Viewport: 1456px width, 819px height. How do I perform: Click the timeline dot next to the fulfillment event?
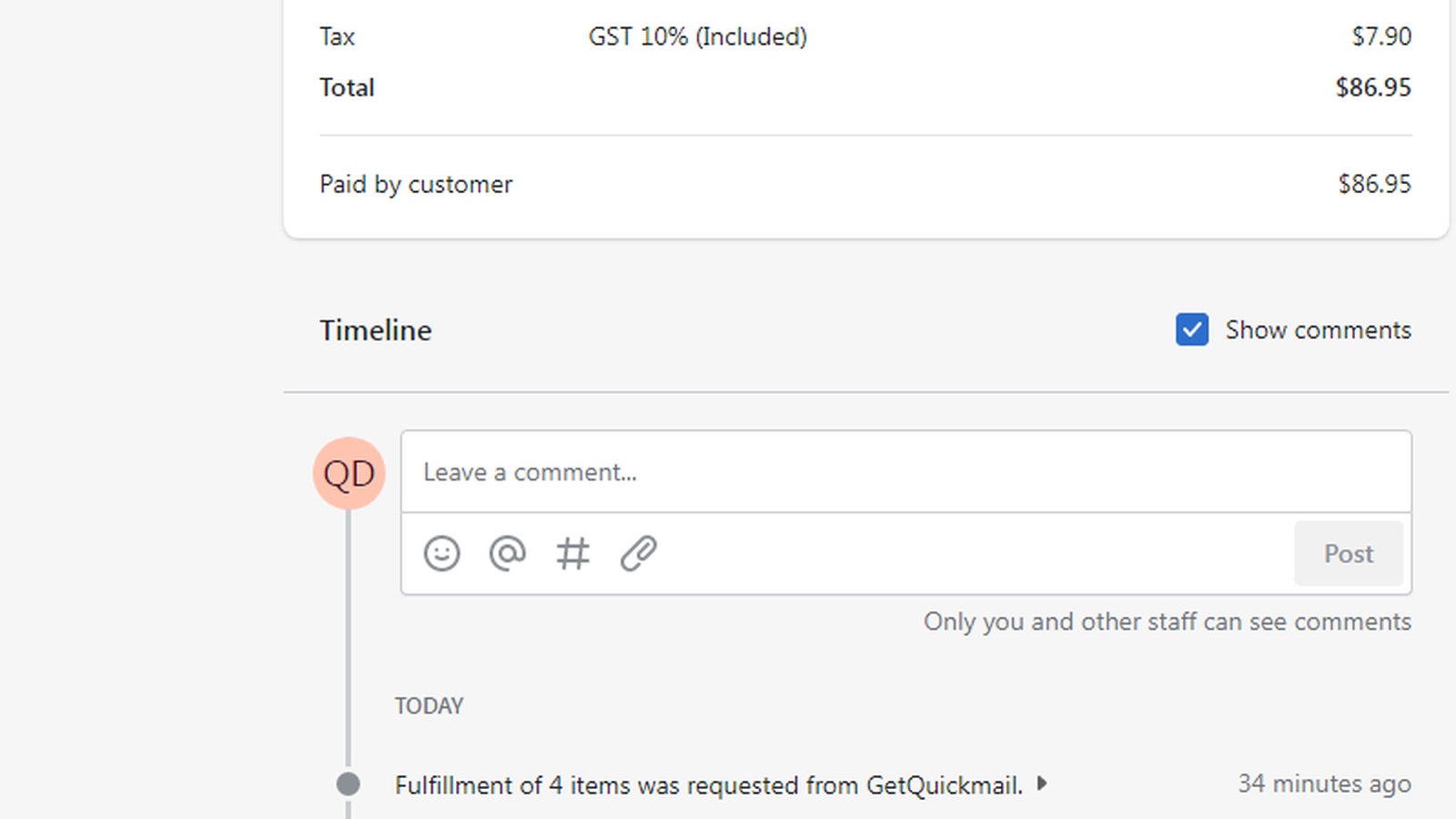(349, 784)
